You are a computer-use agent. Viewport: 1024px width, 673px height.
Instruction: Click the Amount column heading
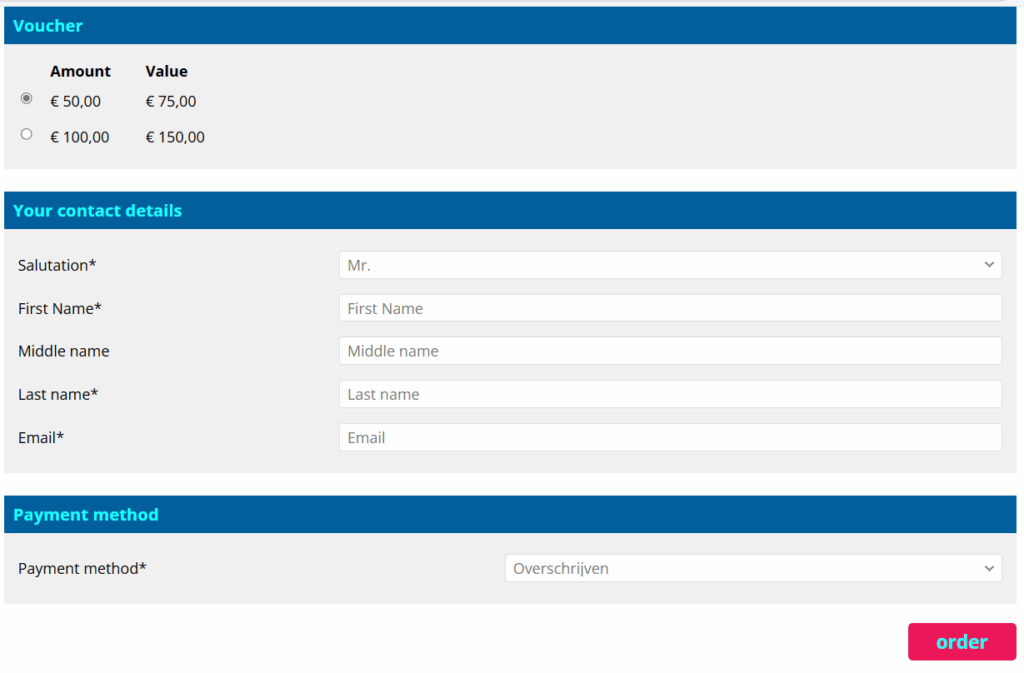click(80, 71)
